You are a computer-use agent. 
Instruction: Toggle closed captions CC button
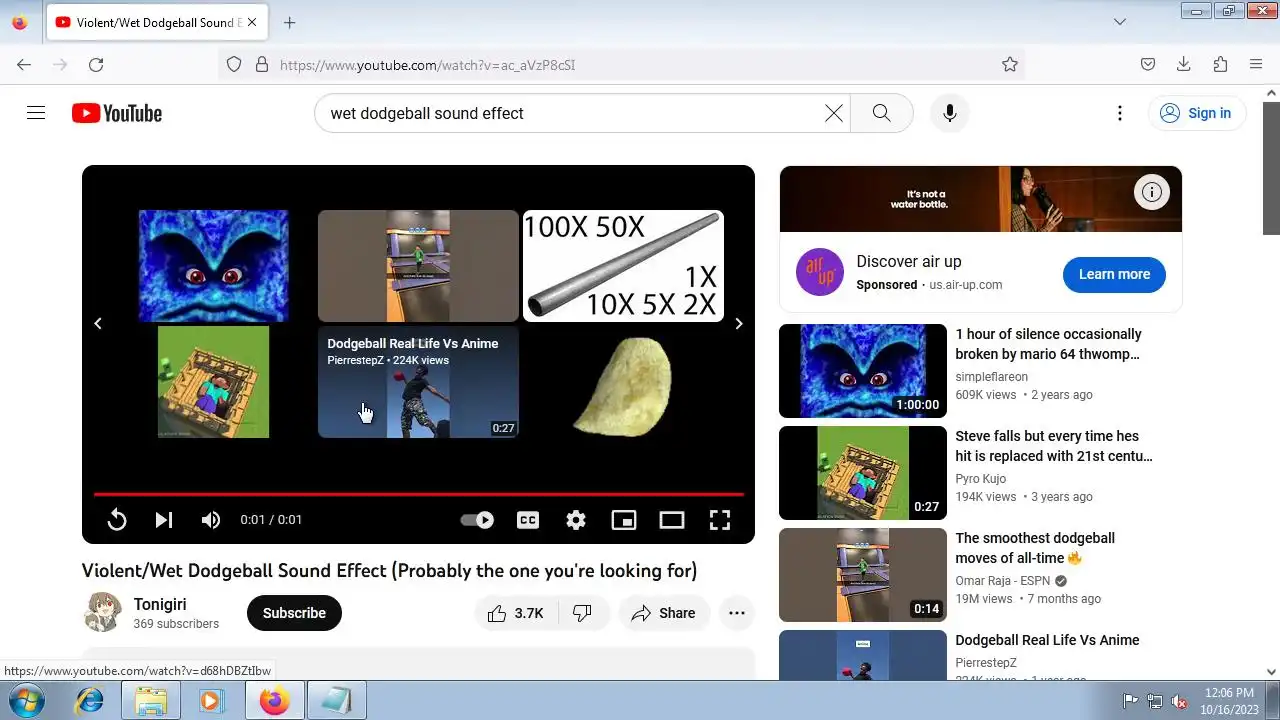tap(528, 520)
